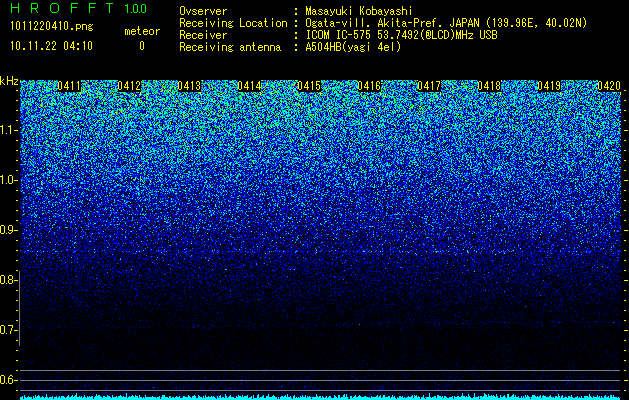Screen dimensions: 629x400
Task: Click the 0419 time marker
Action: coord(549,86)
